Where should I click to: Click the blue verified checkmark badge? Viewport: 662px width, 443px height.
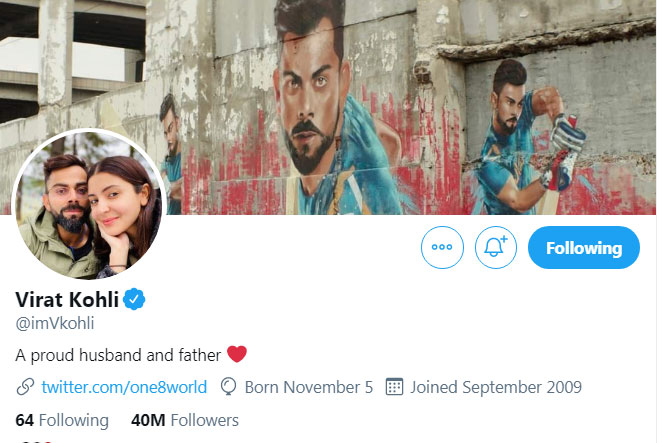pos(134,299)
